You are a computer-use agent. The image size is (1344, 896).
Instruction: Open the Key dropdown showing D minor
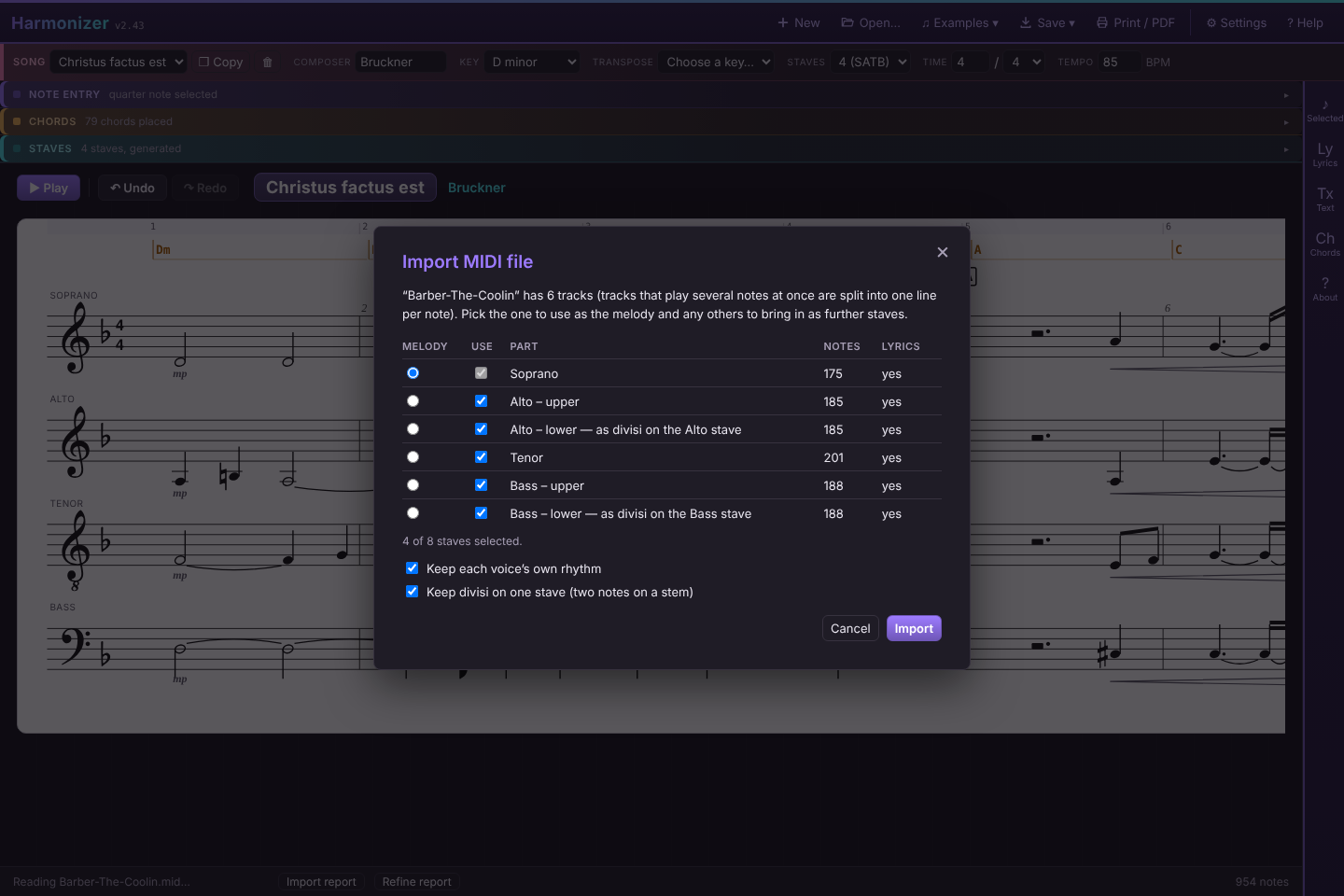(x=533, y=62)
